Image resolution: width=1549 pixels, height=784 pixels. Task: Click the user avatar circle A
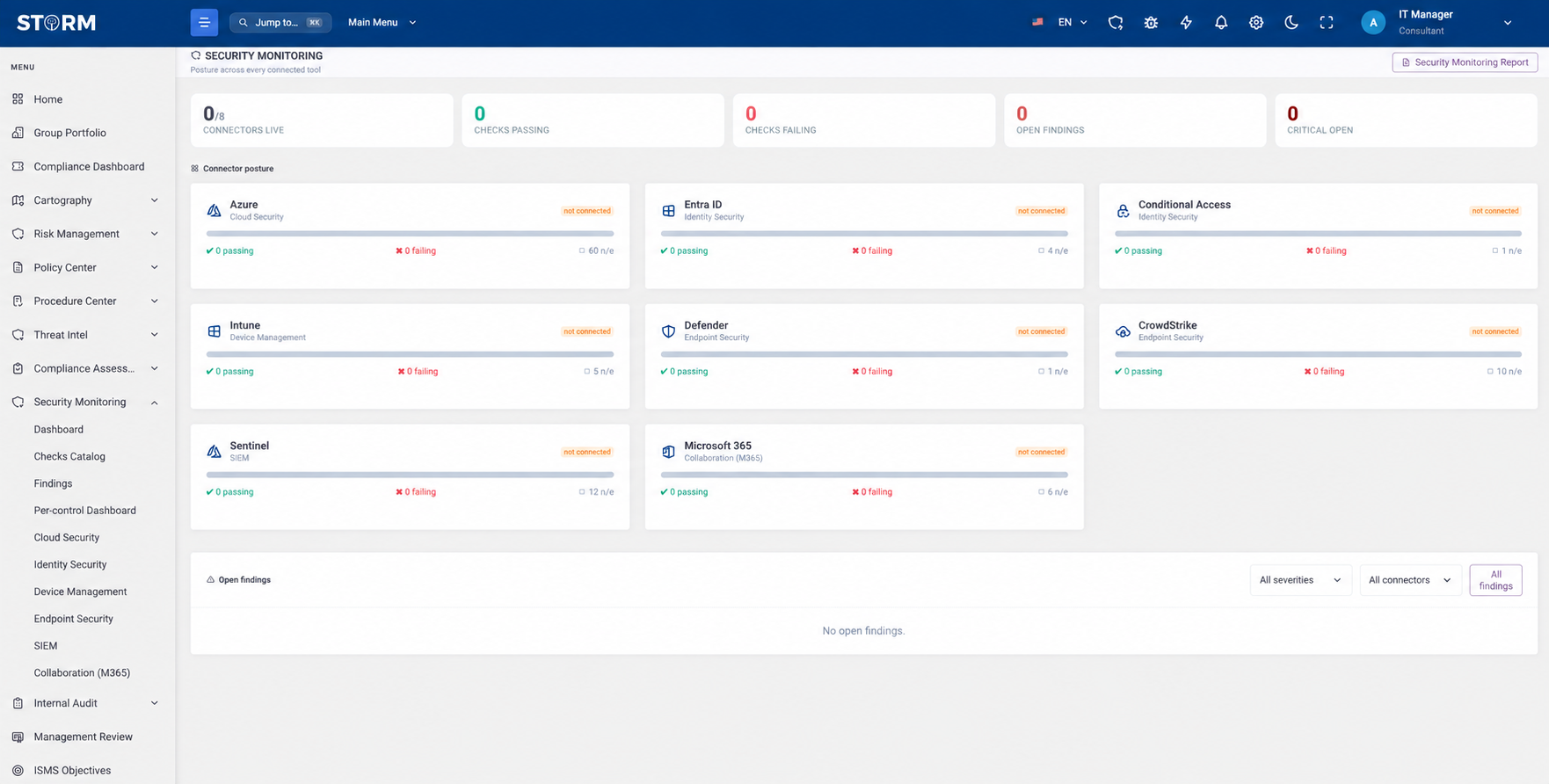coord(1373,23)
